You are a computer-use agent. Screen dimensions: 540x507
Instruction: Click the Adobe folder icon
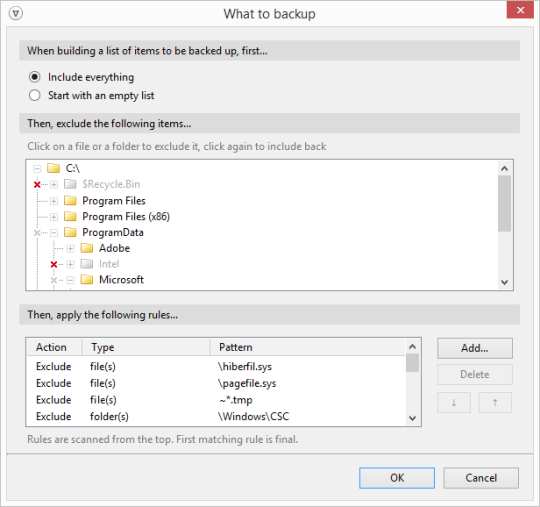(87, 248)
